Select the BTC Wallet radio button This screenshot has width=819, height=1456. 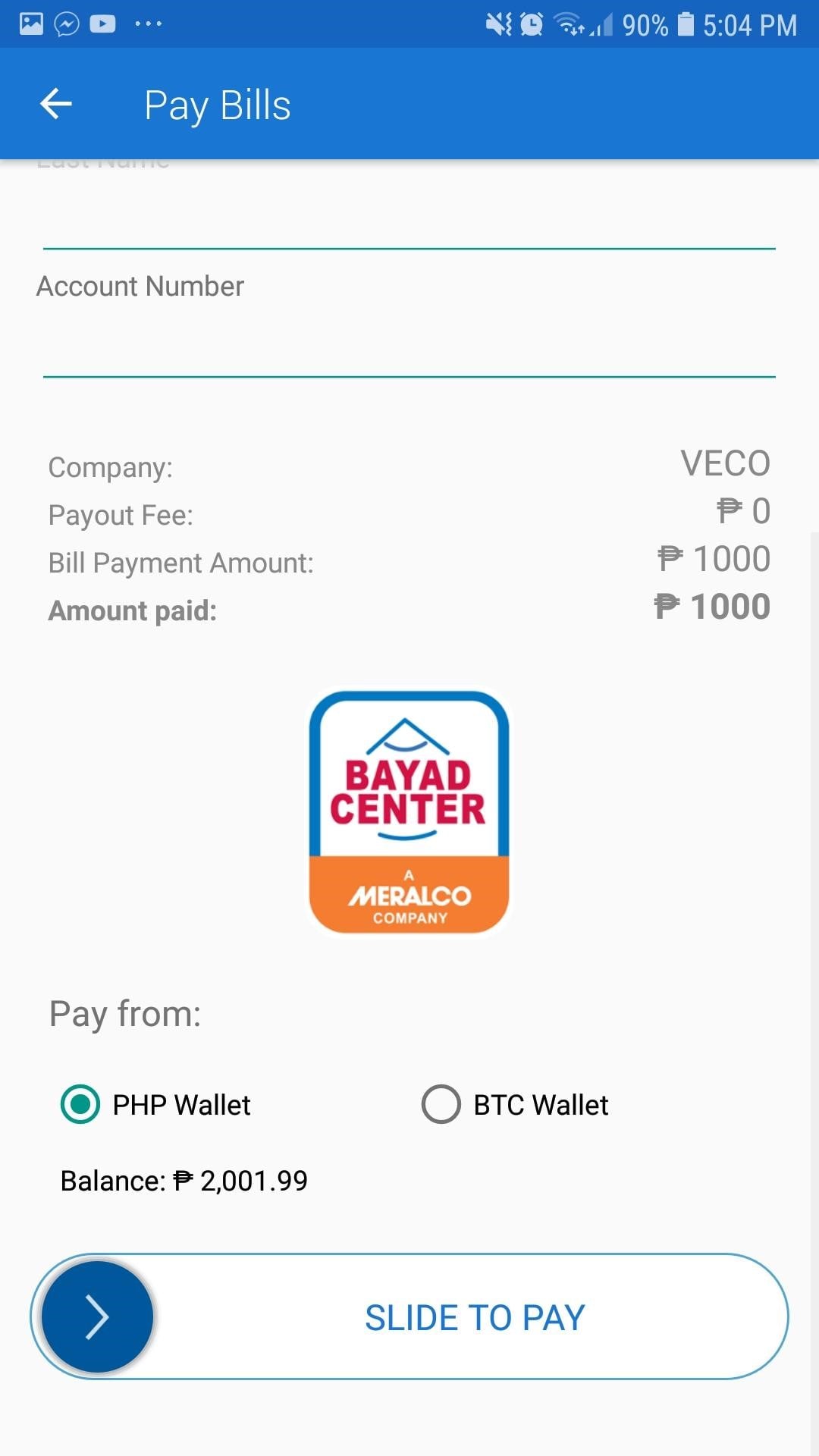click(x=441, y=1104)
